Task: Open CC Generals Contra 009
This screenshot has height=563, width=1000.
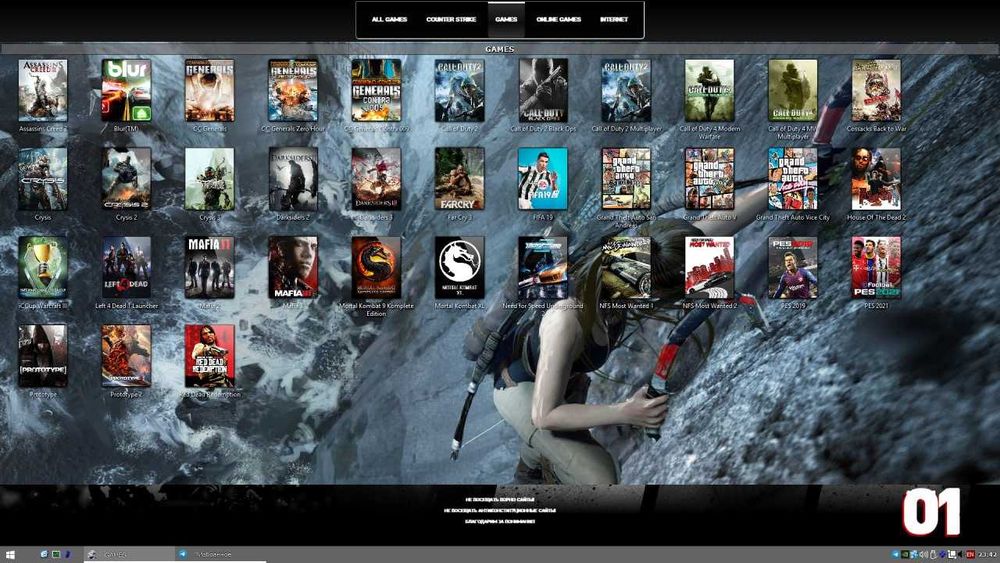Action: point(376,91)
